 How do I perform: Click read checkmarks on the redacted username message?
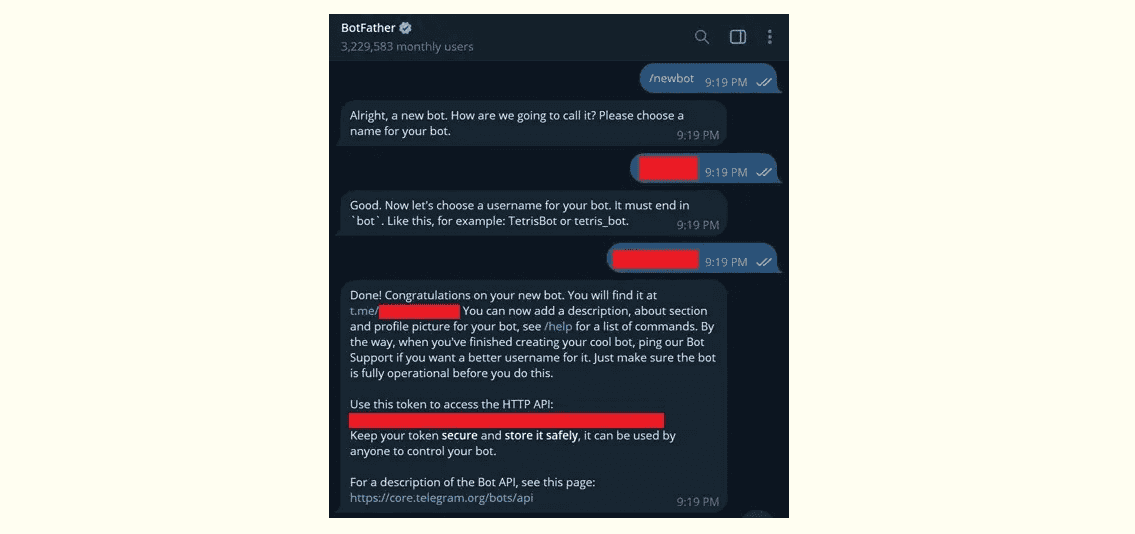pos(764,262)
